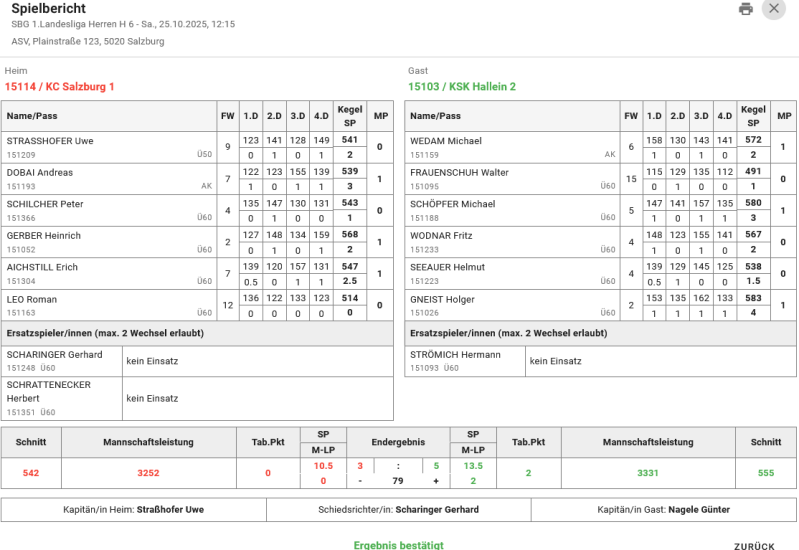Click Gerber's fourth lane score 159
Viewport: 799px width, 550px height.
tap(321, 235)
